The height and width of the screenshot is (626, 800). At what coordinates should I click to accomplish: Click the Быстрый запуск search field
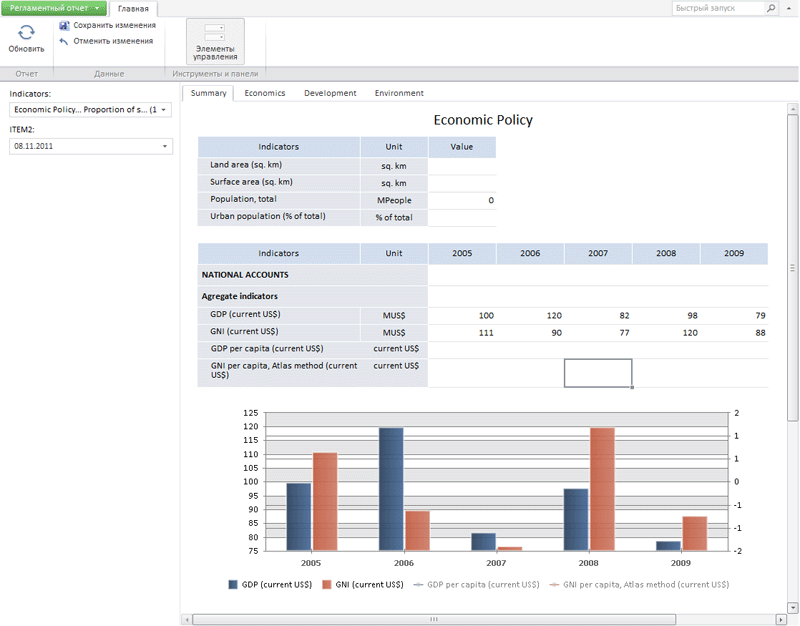coord(717,8)
